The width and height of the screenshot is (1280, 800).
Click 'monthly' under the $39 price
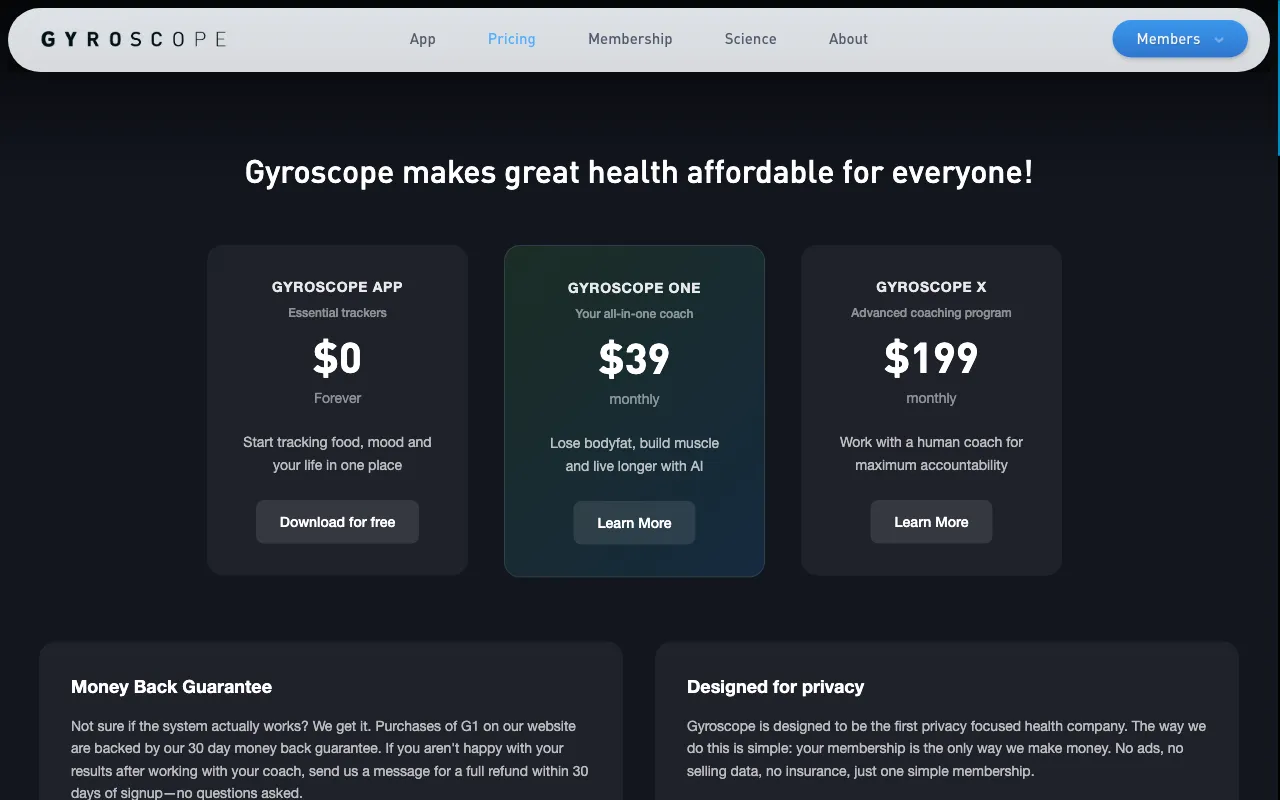pos(634,399)
